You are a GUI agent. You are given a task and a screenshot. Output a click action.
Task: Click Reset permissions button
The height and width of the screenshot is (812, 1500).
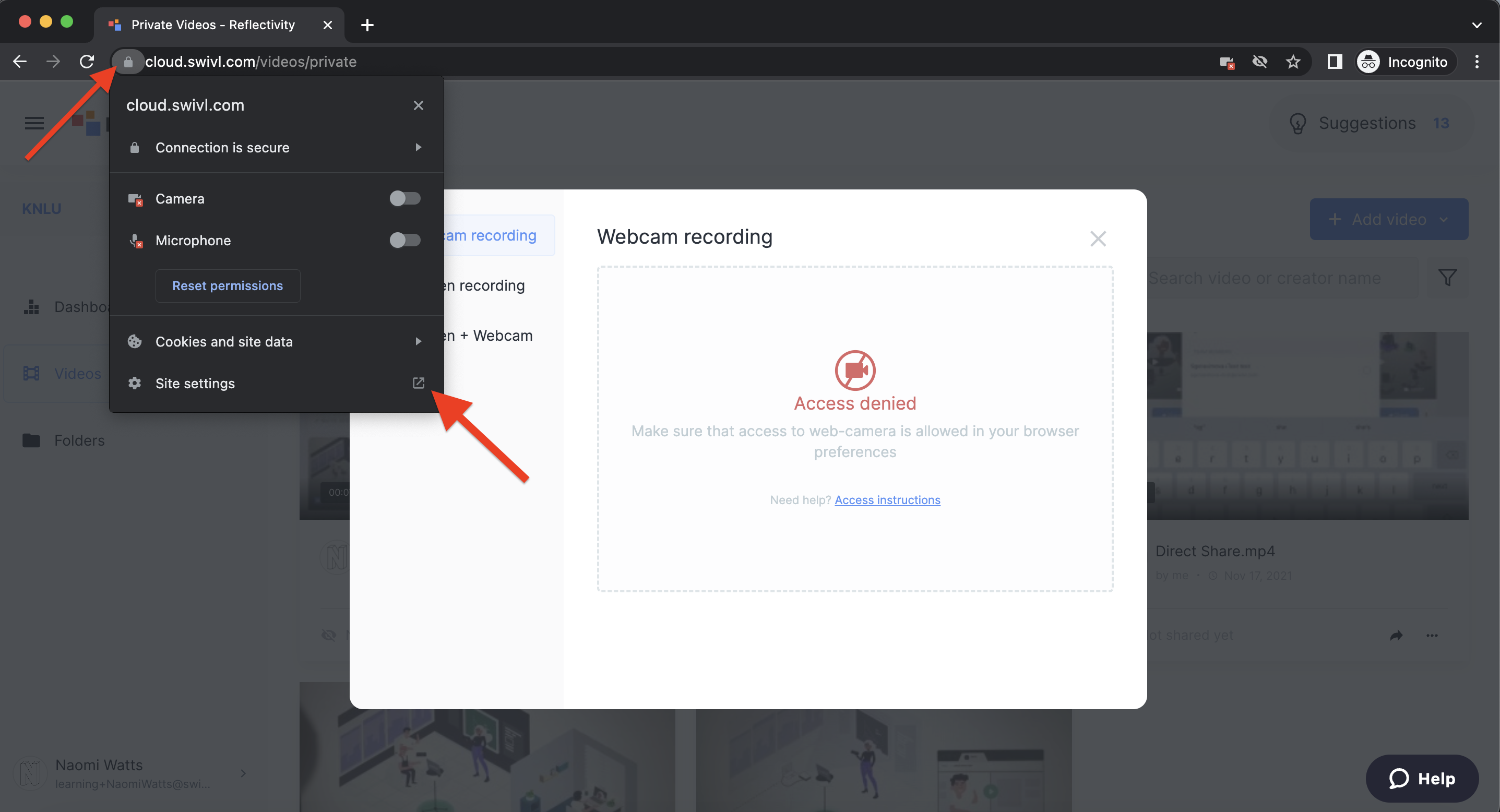click(x=228, y=286)
